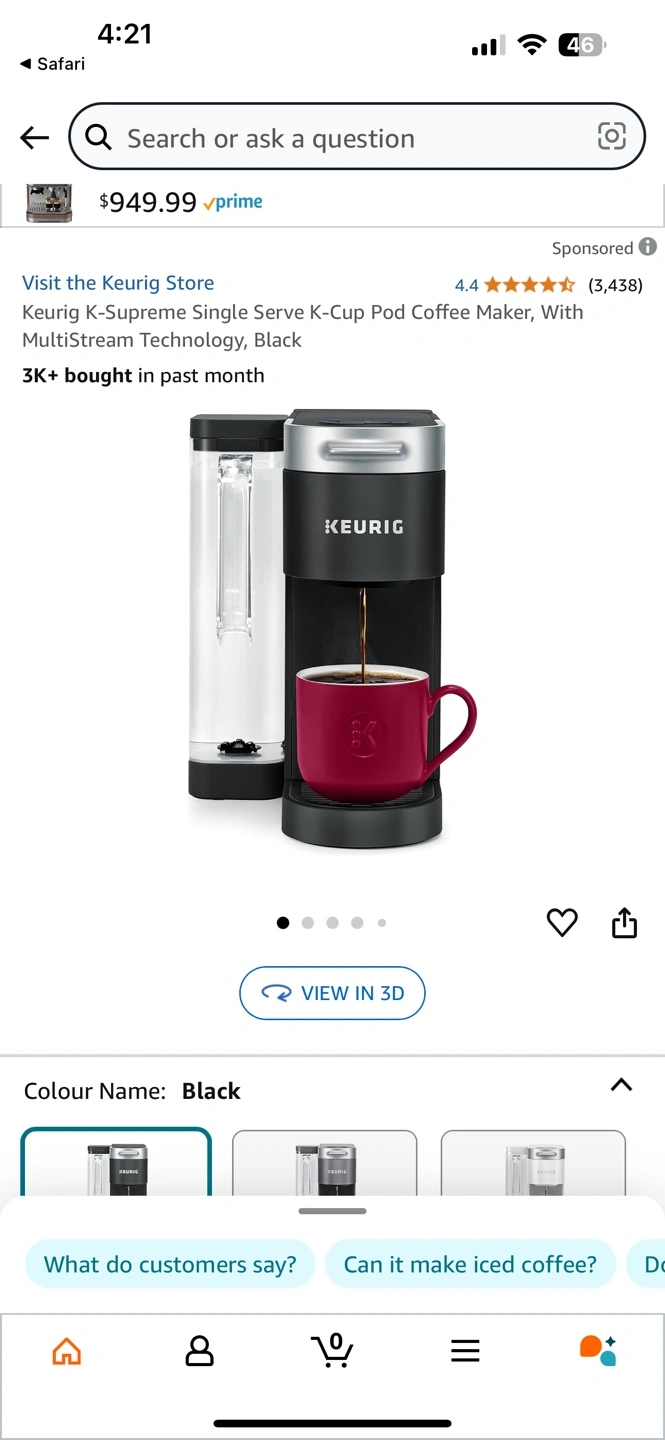Visit the Keurig Store link
665x1440 pixels.
tap(118, 283)
